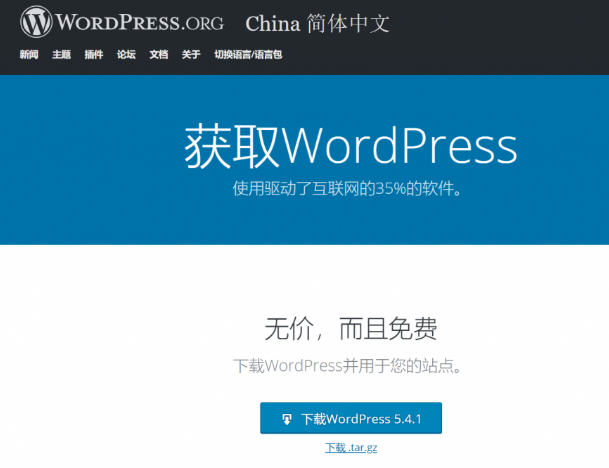This screenshot has width=609, height=468.
Task: Open the 新闻 news menu item
Action: [30, 55]
